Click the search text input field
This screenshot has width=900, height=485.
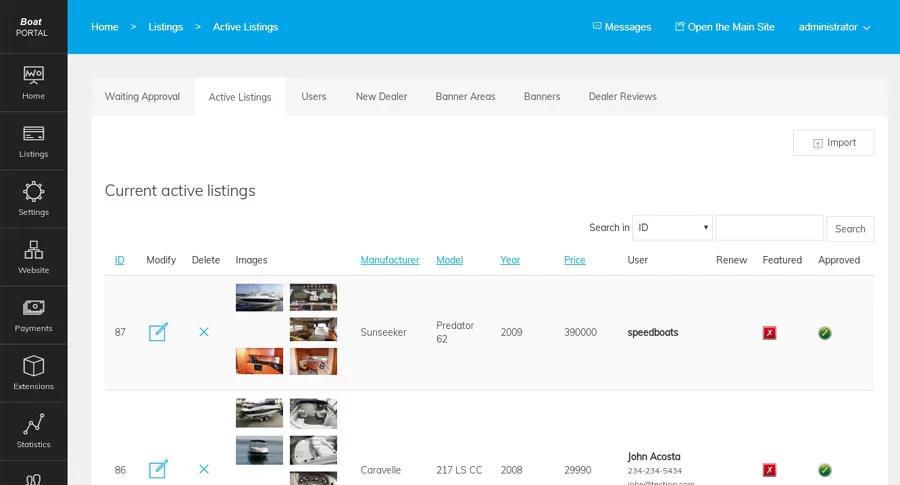pyautogui.click(x=768, y=228)
